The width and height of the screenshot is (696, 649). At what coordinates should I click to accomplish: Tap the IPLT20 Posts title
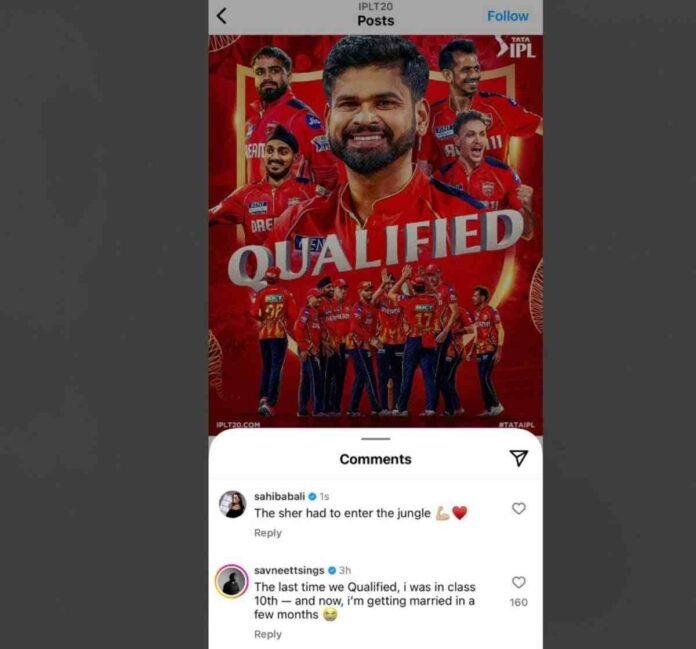click(x=376, y=15)
